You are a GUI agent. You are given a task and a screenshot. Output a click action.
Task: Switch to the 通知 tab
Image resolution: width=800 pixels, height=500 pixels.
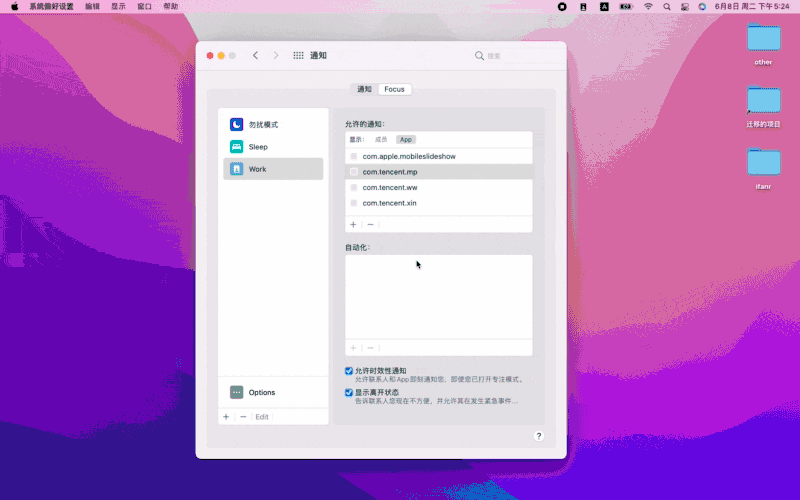coord(364,89)
